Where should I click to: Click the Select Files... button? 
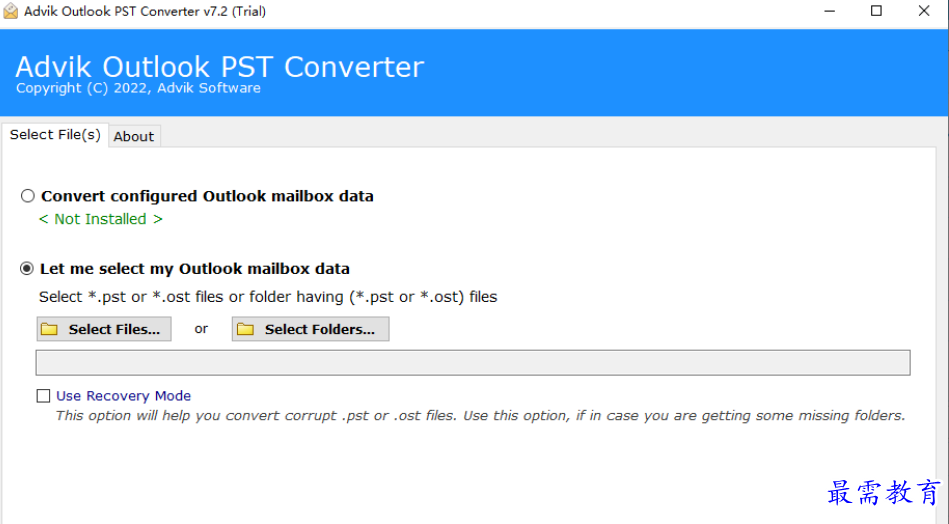[104, 329]
